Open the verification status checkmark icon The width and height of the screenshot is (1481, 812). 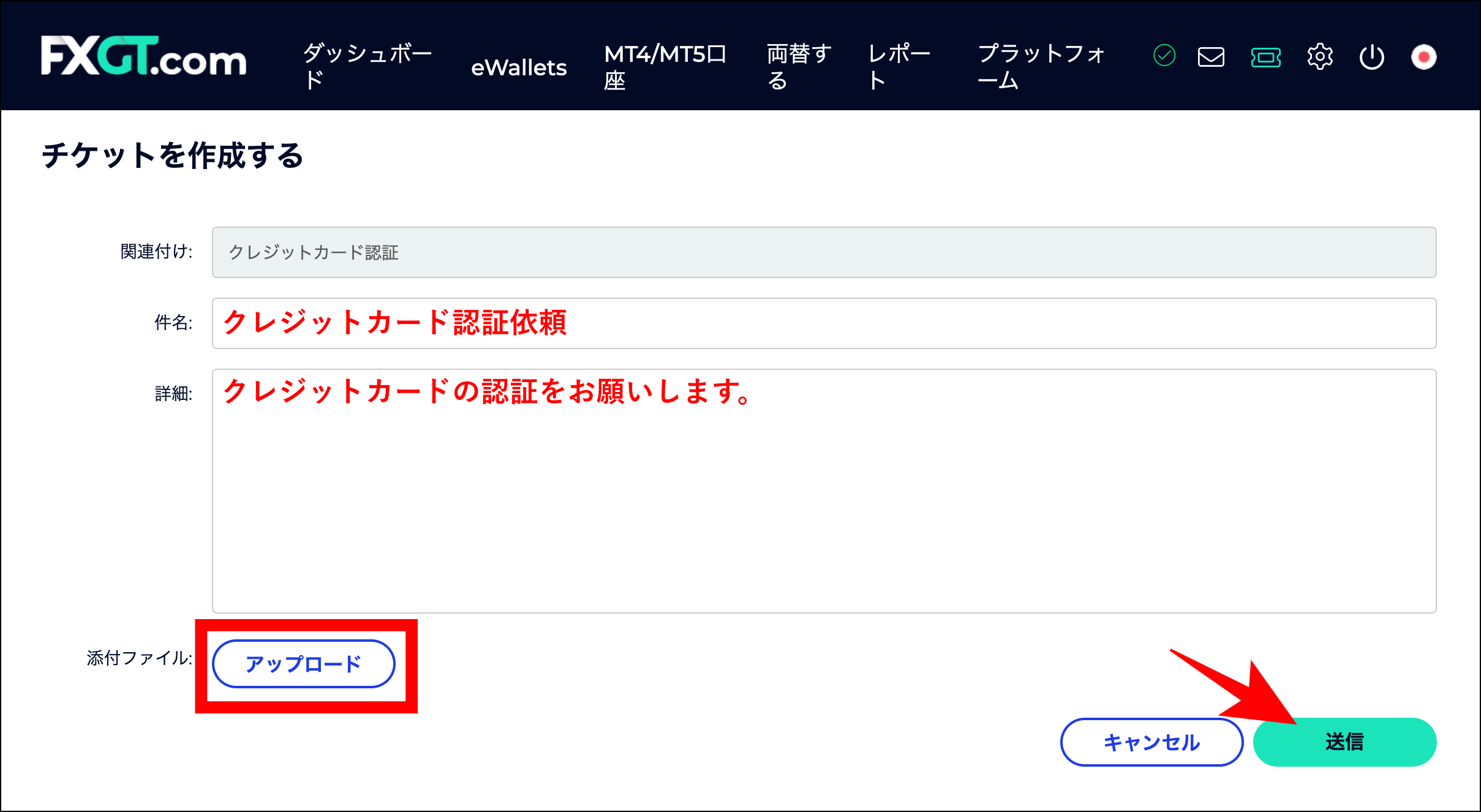tap(1166, 56)
